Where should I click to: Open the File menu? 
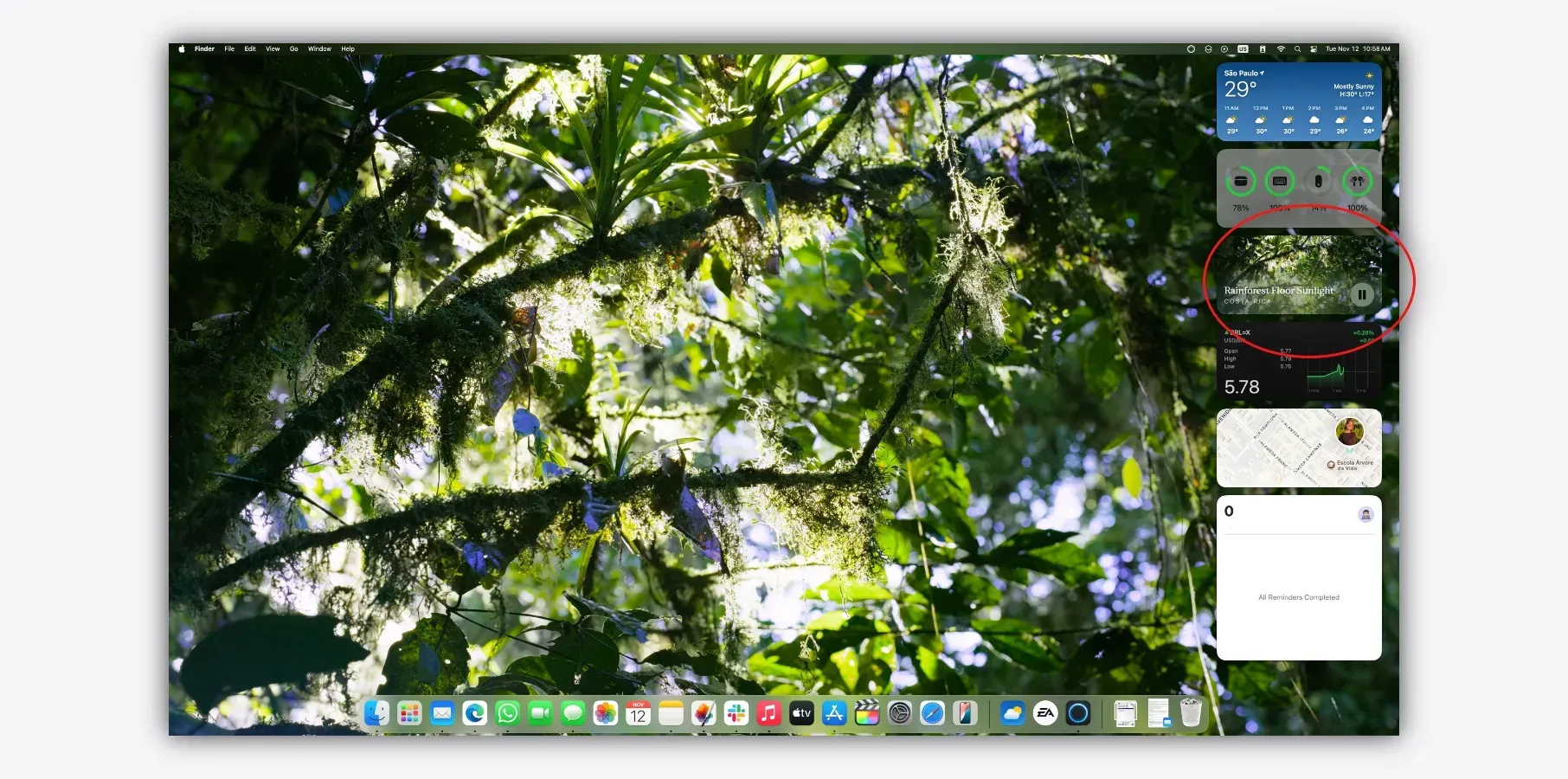point(229,49)
